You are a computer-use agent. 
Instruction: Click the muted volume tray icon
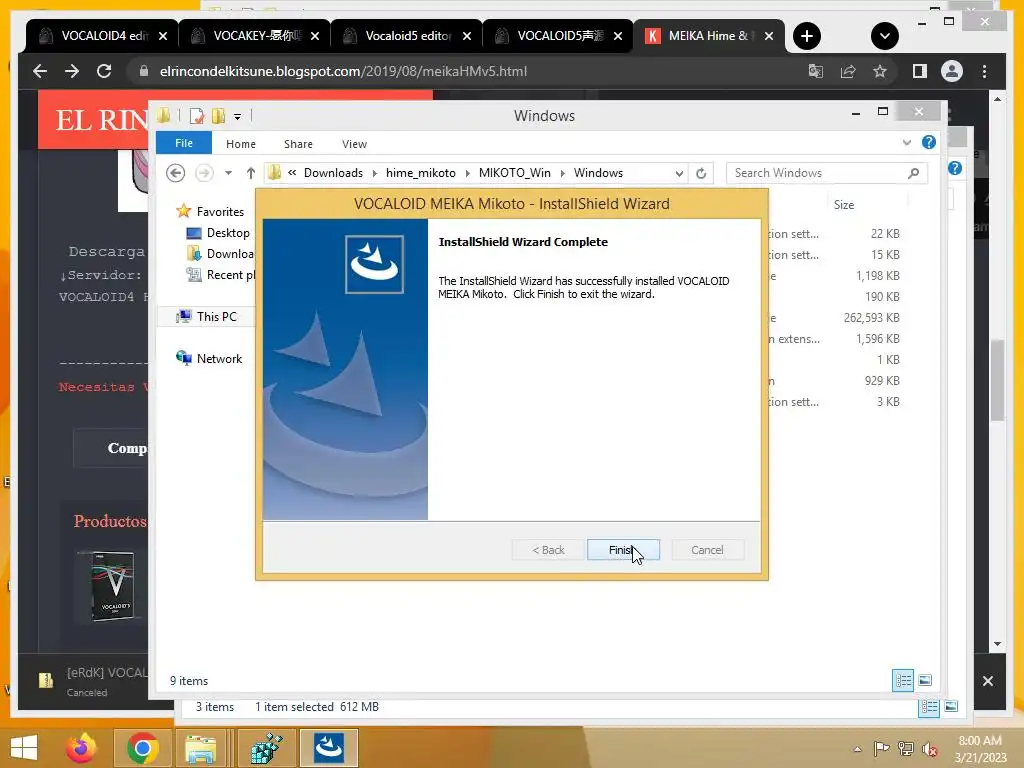[929, 749]
